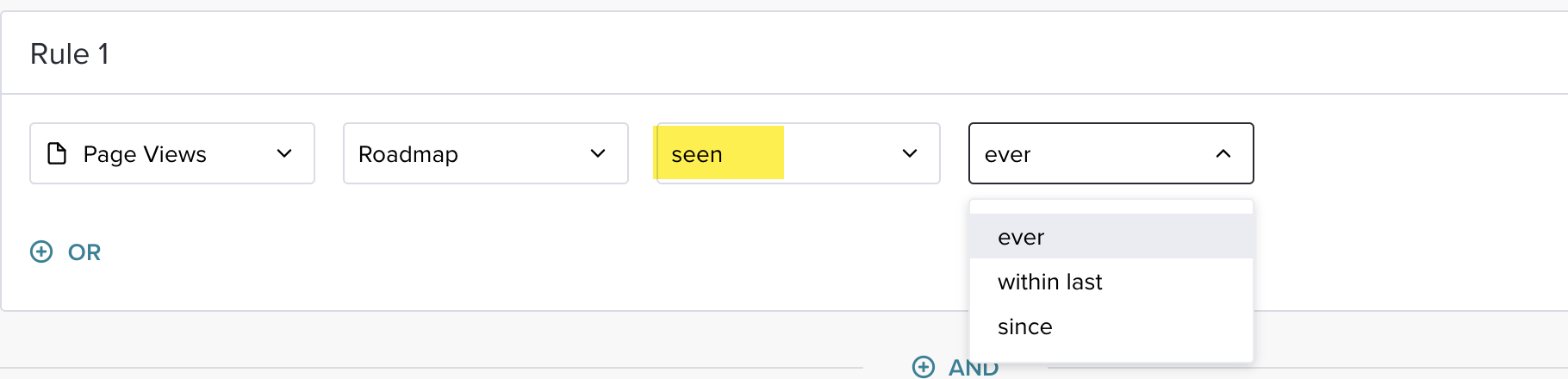This screenshot has height=379, width=1568.
Task: Collapse the ever dropdown using its up chevron
Action: click(1223, 153)
